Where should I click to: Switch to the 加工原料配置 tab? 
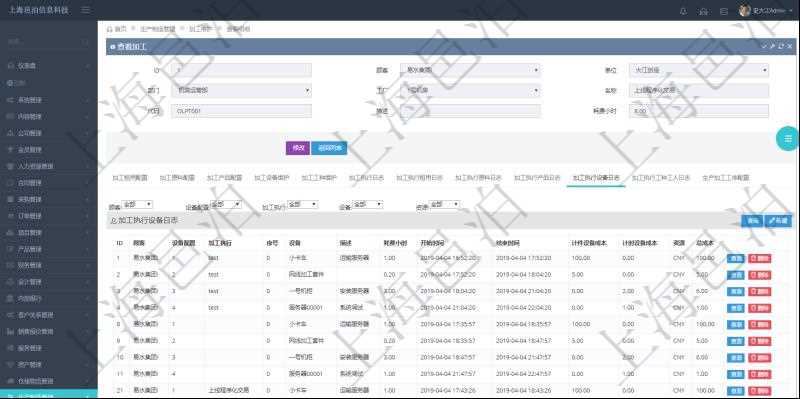(177, 178)
